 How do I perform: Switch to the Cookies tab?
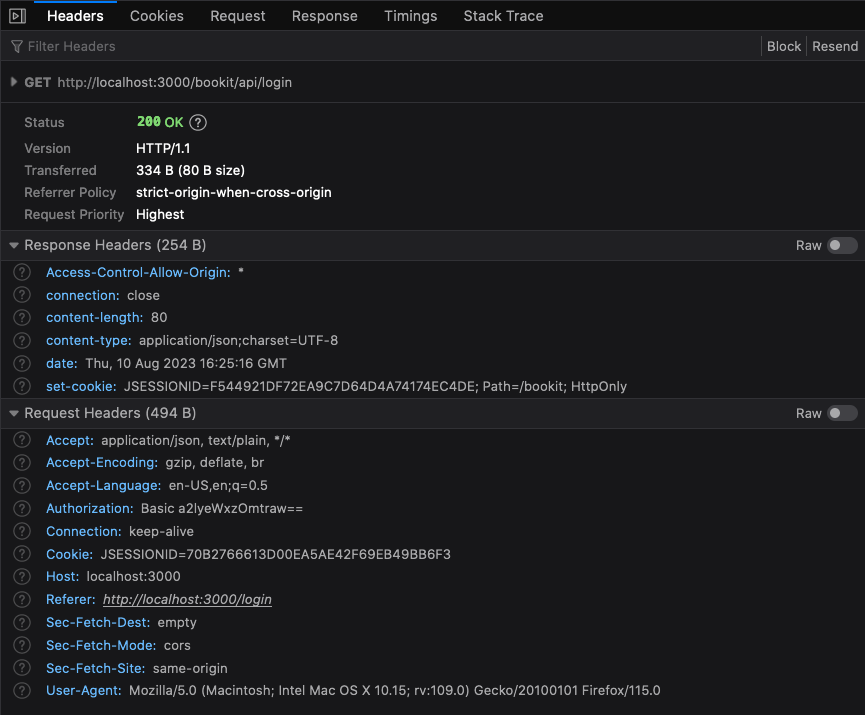click(x=155, y=15)
